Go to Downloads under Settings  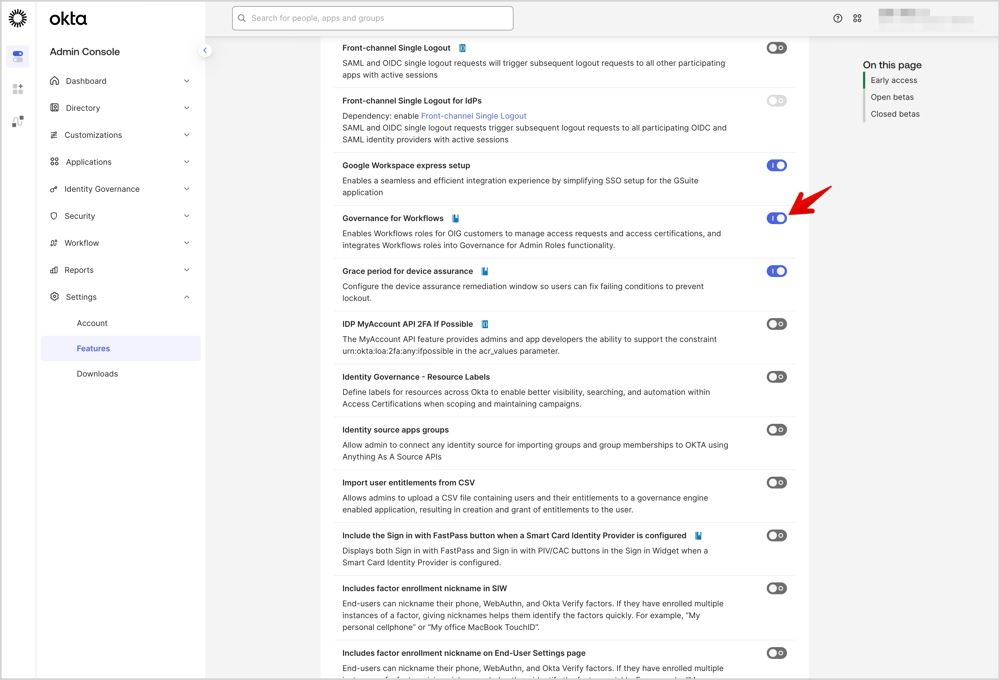(x=97, y=374)
